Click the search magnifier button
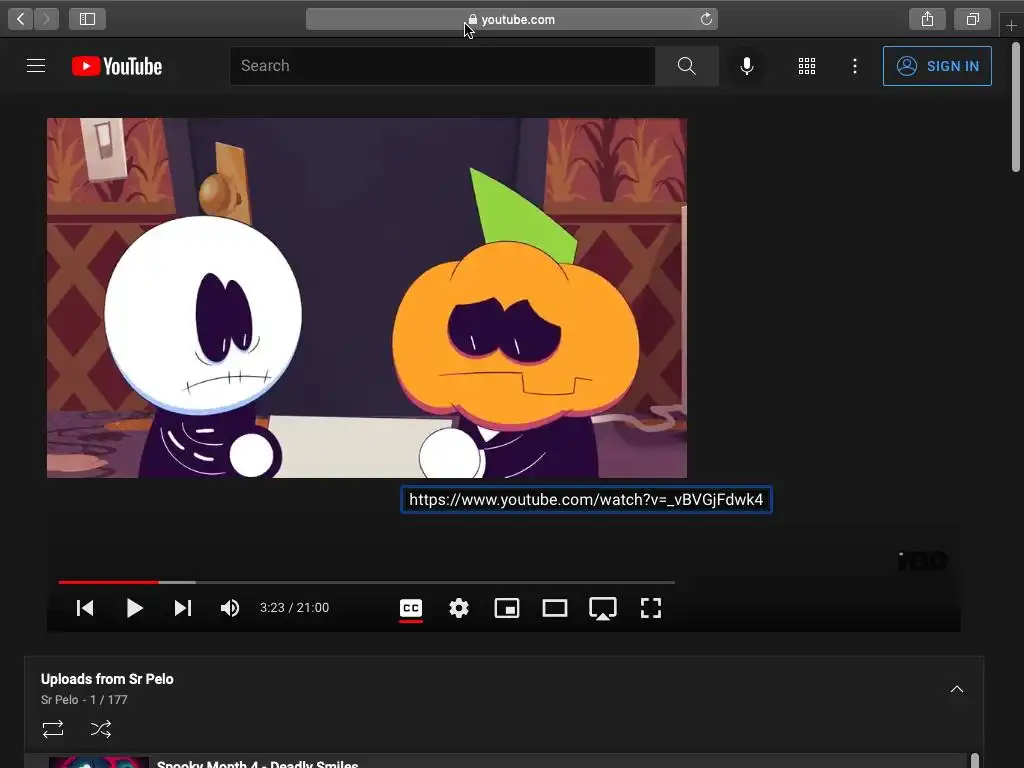The height and width of the screenshot is (768, 1024). (x=686, y=66)
